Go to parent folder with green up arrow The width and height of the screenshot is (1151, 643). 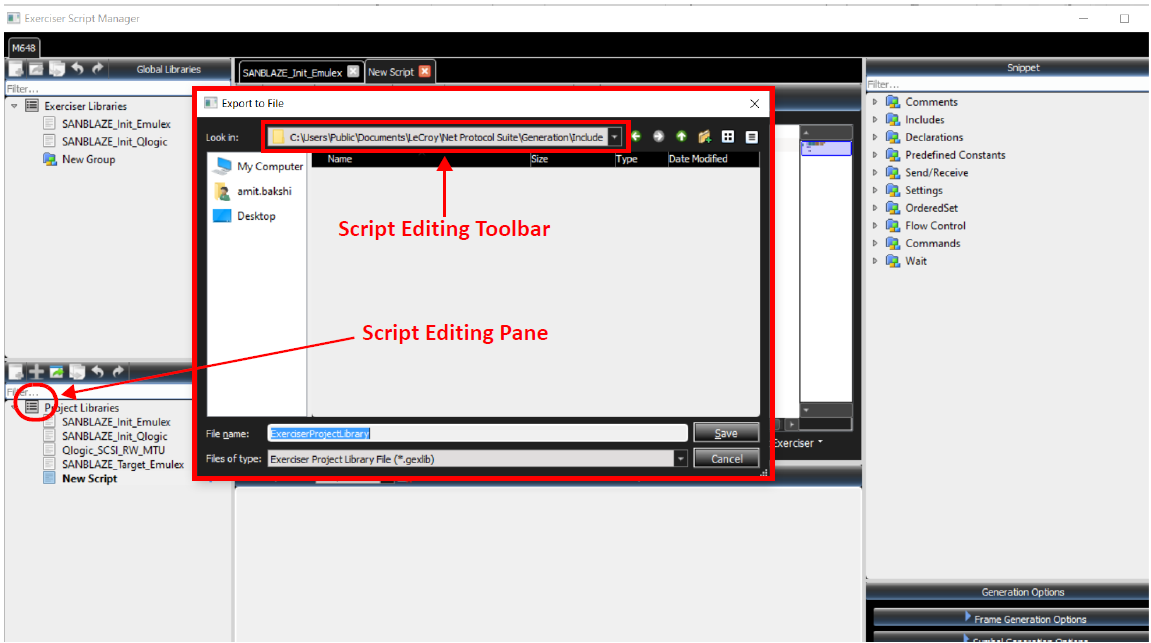(x=681, y=137)
